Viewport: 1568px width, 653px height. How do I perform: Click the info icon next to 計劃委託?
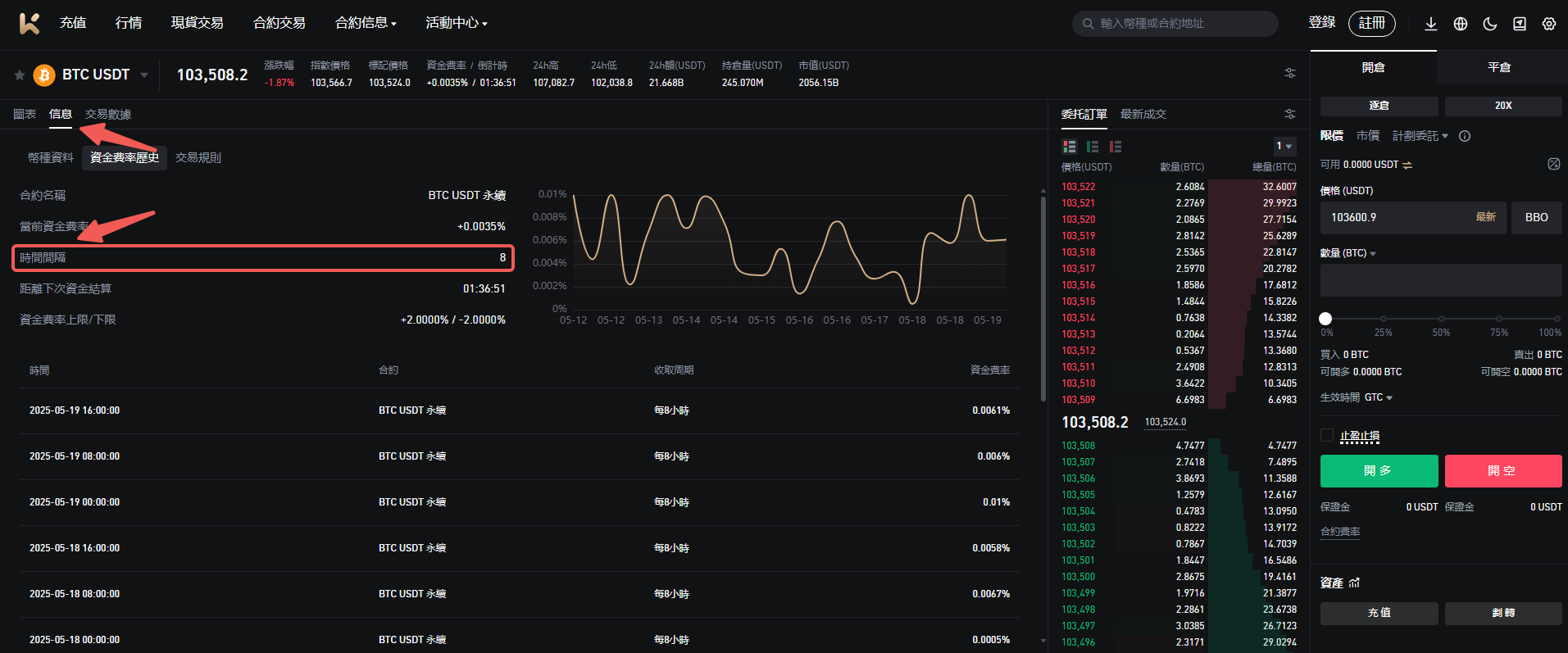pyautogui.click(x=1465, y=136)
